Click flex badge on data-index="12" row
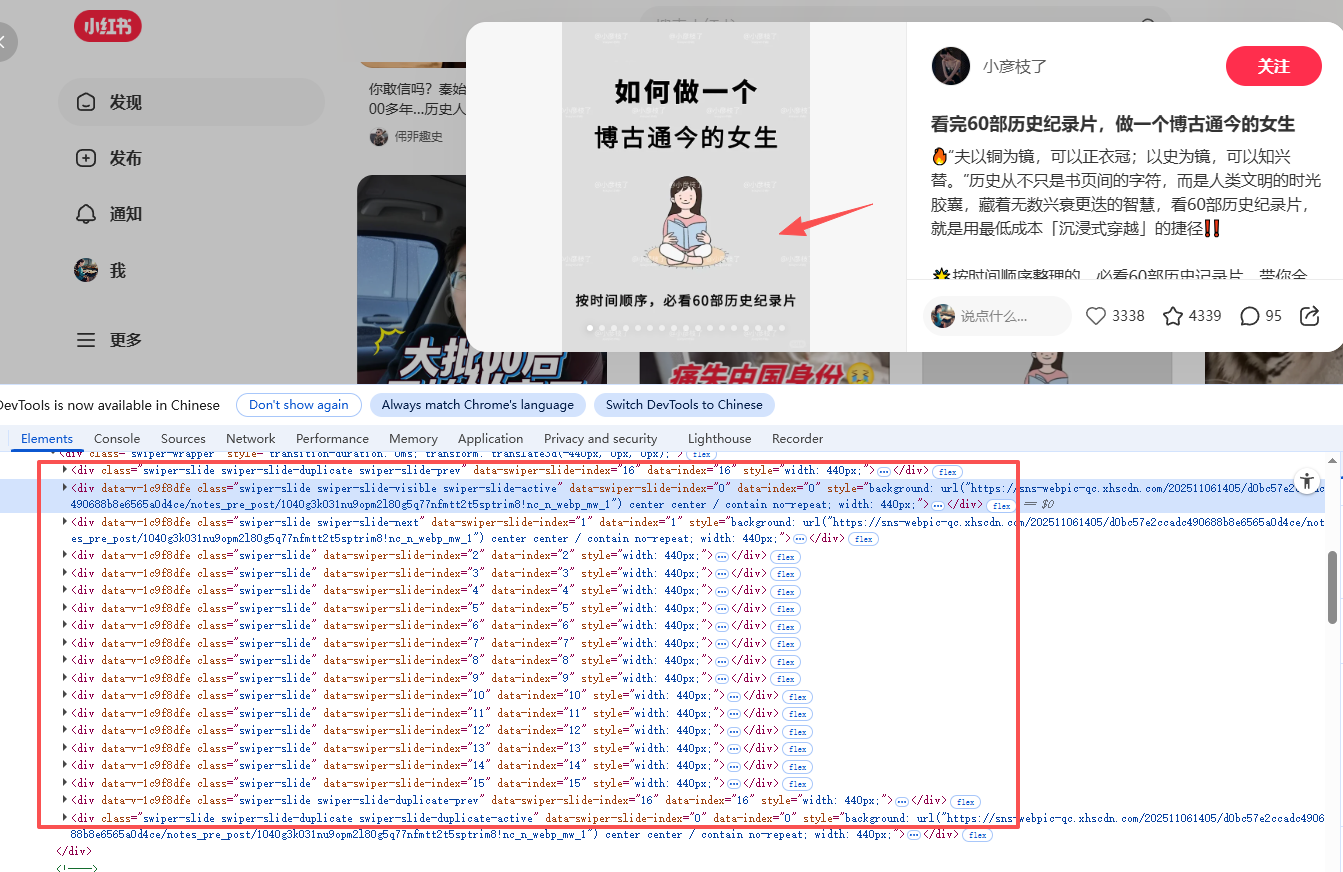 [797, 732]
